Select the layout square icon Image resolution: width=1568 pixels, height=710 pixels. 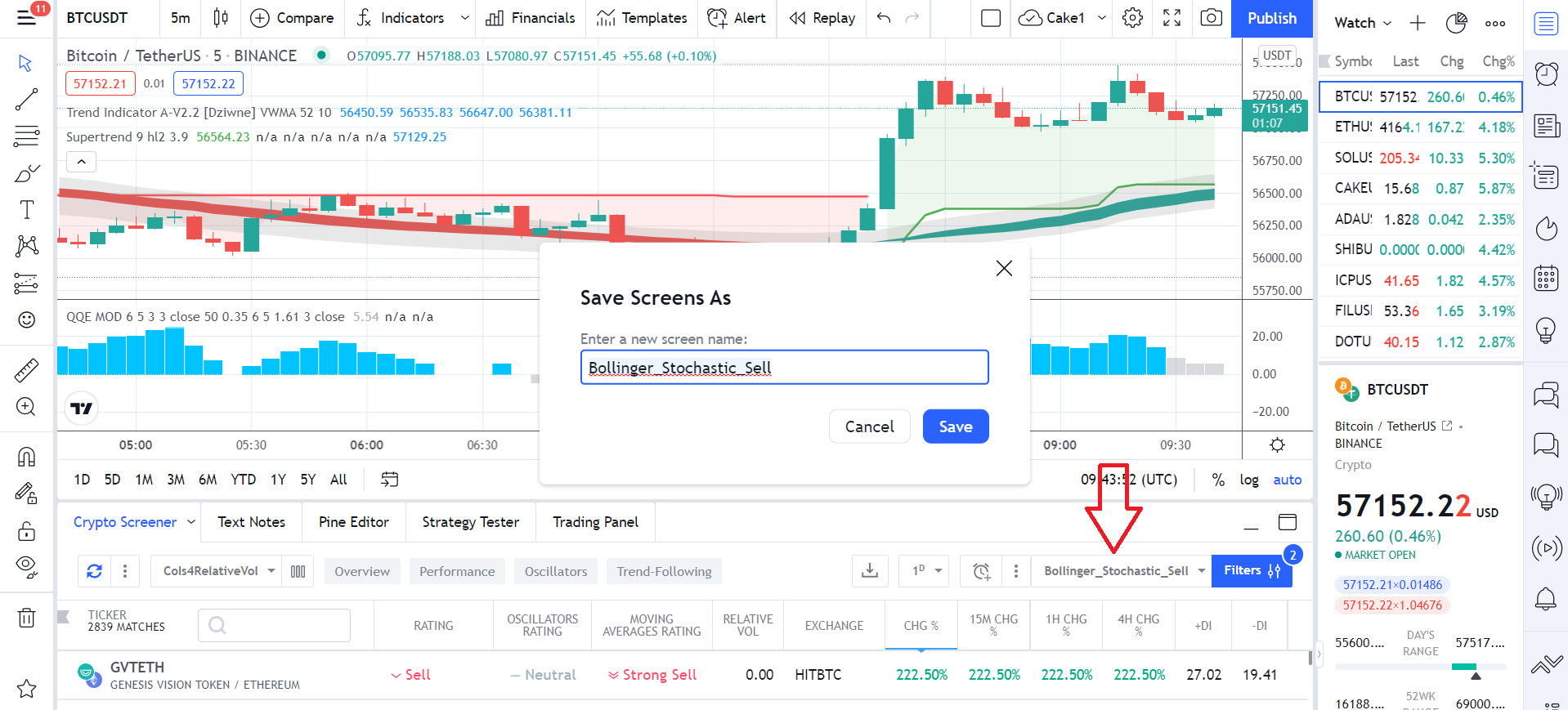click(x=991, y=18)
